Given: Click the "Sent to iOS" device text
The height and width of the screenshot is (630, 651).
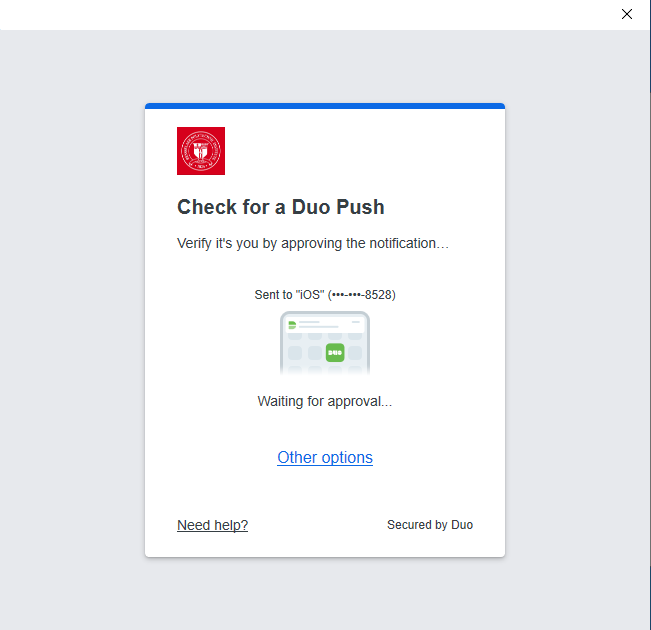Looking at the screenshot, I should (x=325, y=295).
